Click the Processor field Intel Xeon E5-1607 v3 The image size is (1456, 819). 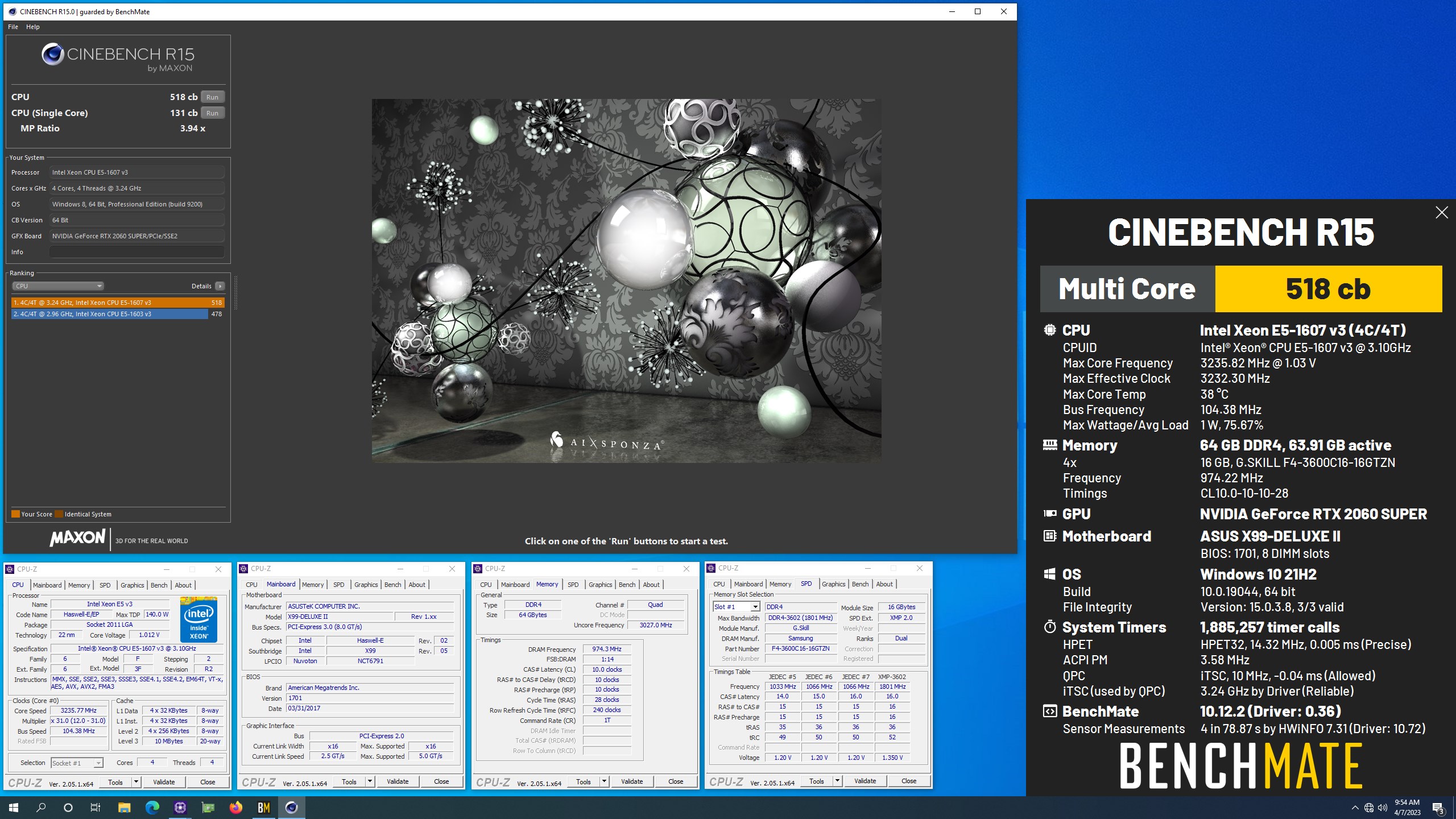(x=136, y=172)
